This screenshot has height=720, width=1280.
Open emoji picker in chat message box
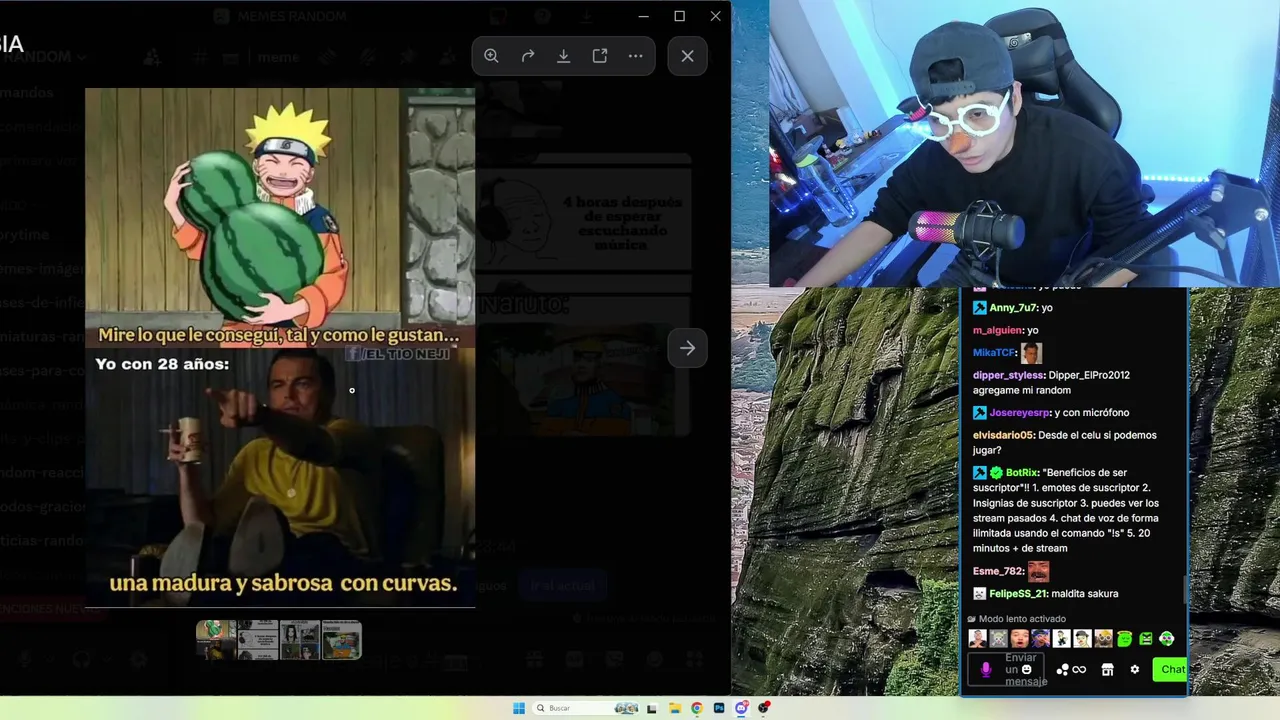(x=1026, y=669)
